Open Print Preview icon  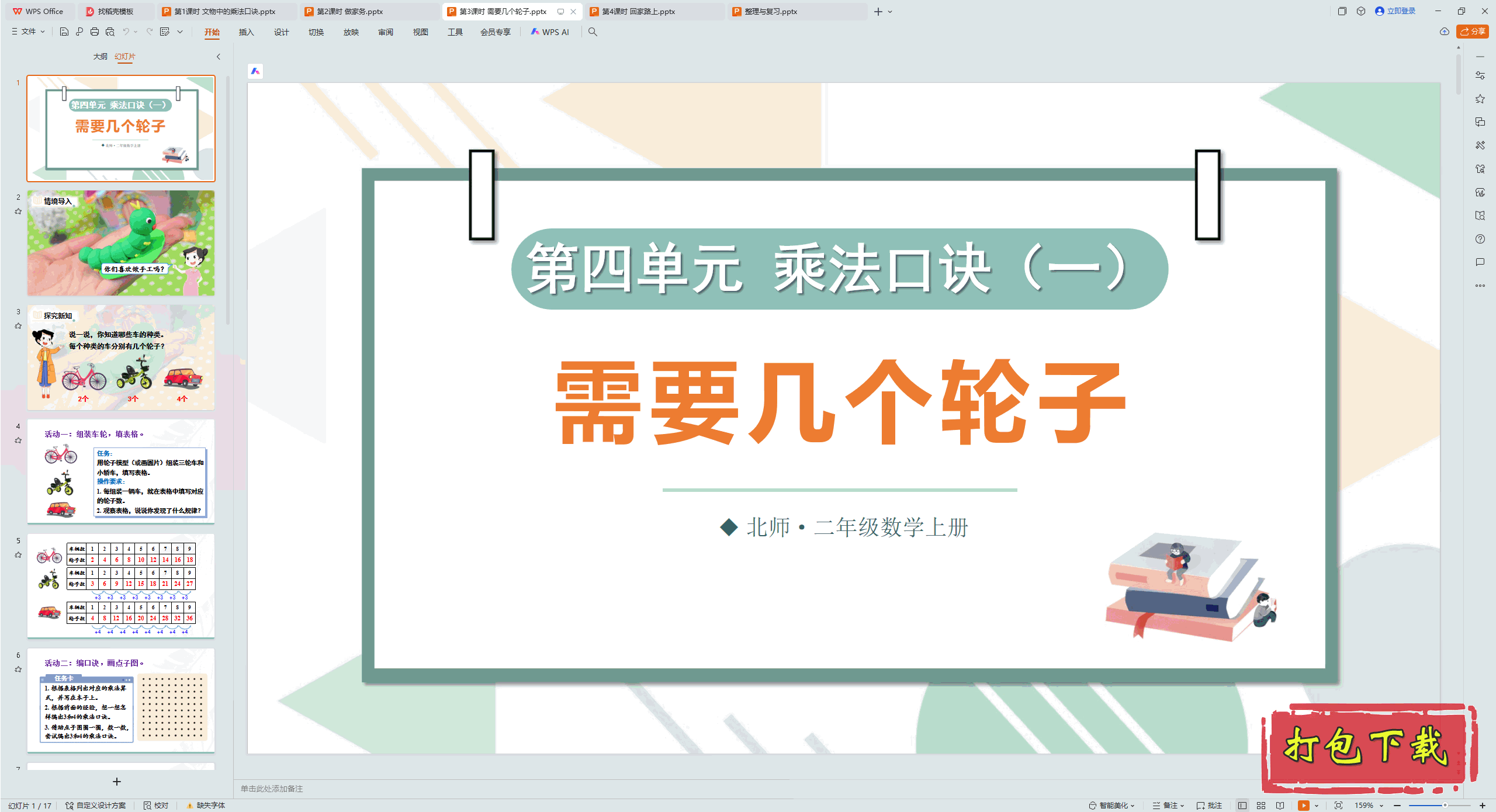click(x=110, y=32)
